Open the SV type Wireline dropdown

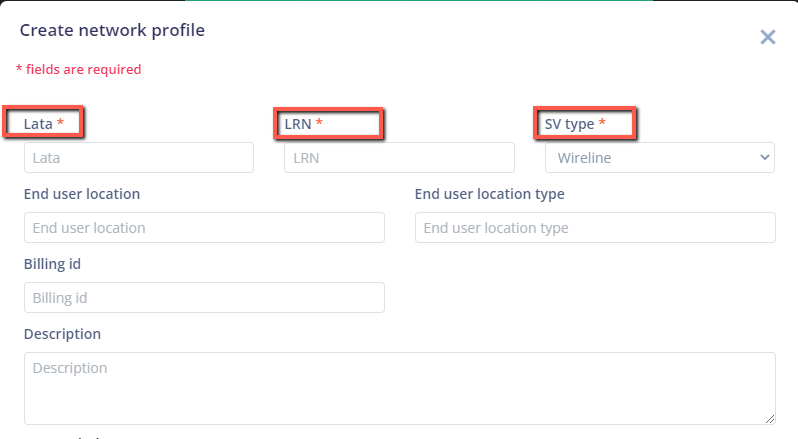[x=650, y=158]
